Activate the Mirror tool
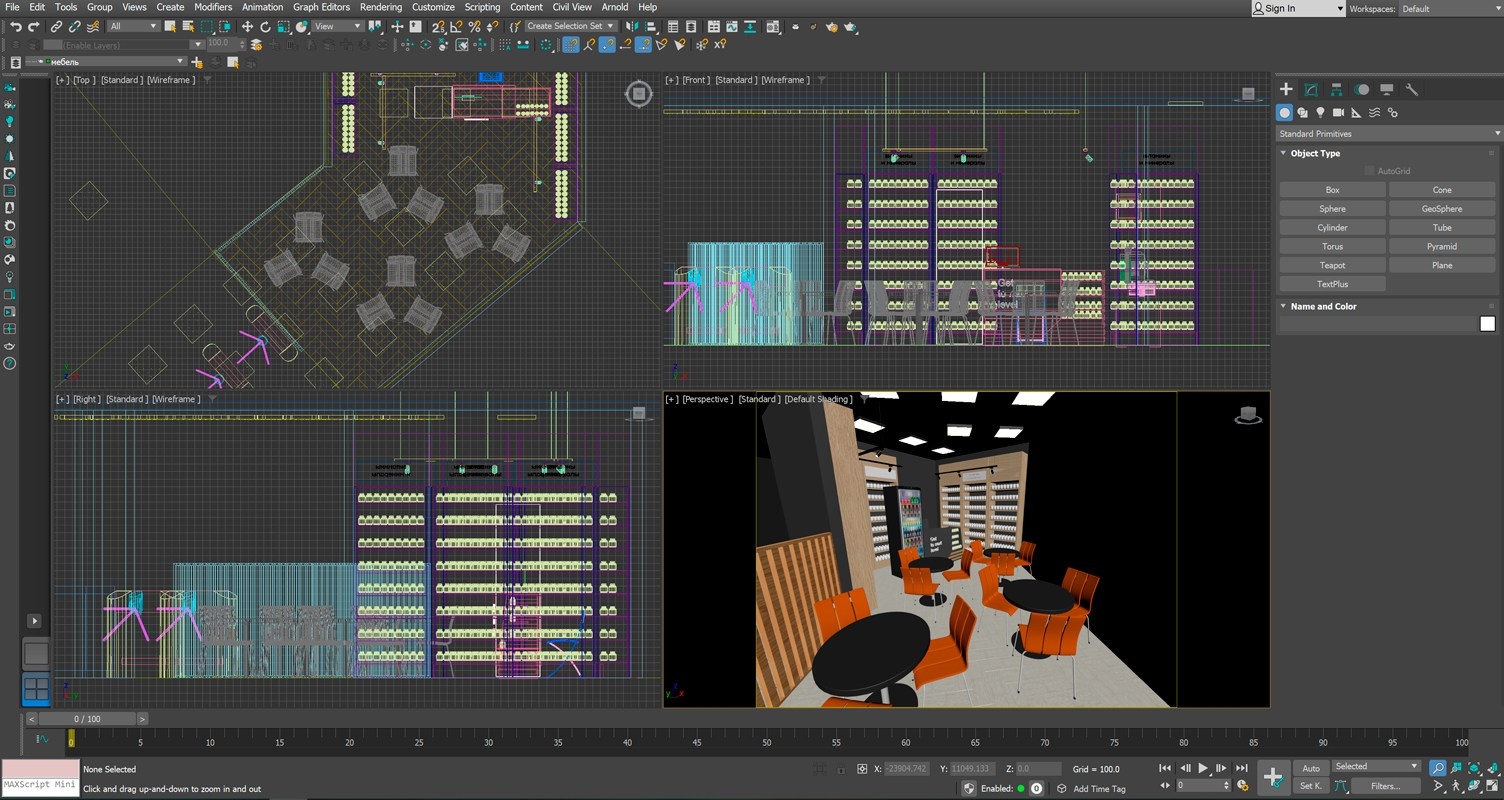Viewport: 1504px width, 800px height. (x=631, y=27)
